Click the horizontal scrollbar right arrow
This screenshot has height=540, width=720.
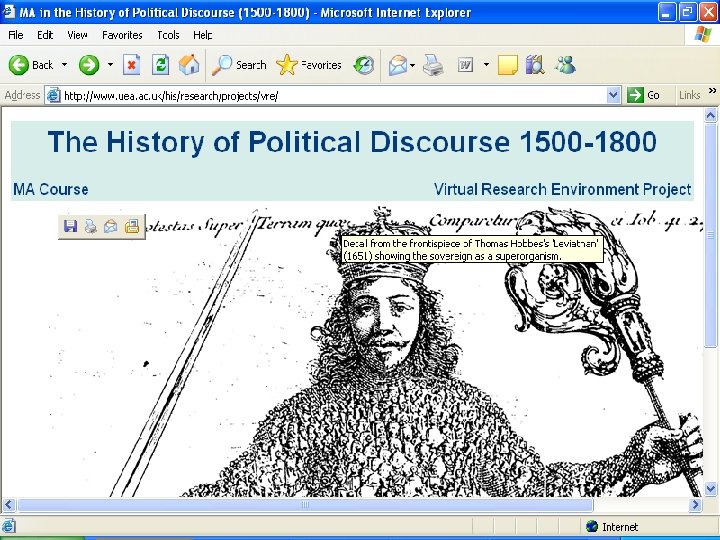pos(695,505)
